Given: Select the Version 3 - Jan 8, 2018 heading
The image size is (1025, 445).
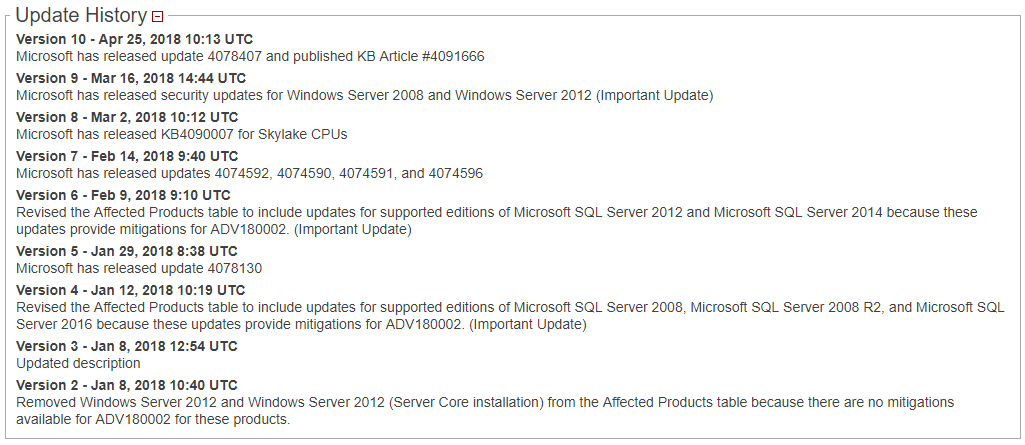Looking at the screenshot, I should 127,346.
